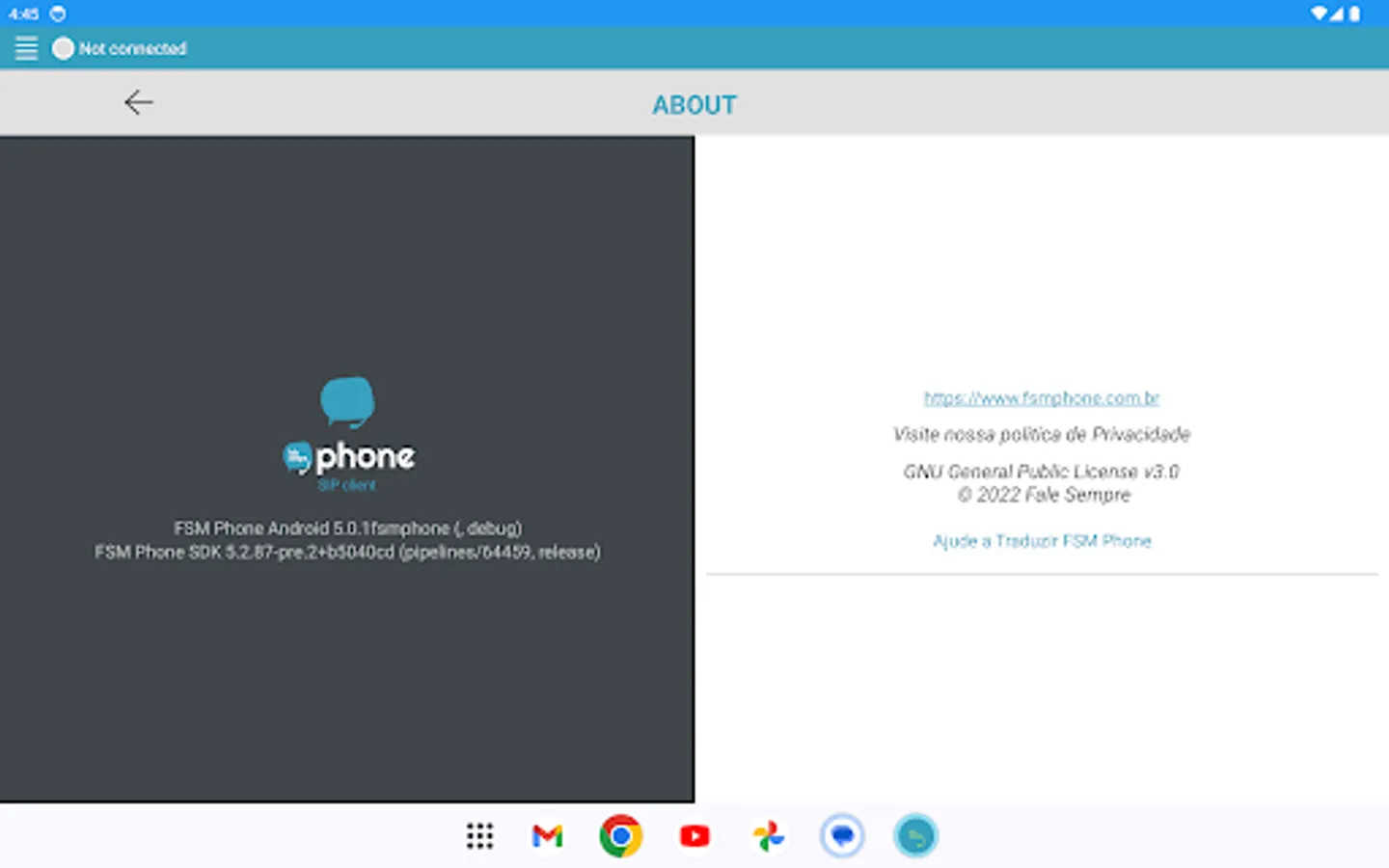Open the hamburger side menu
1389x868 pixels.
[26, 48]
